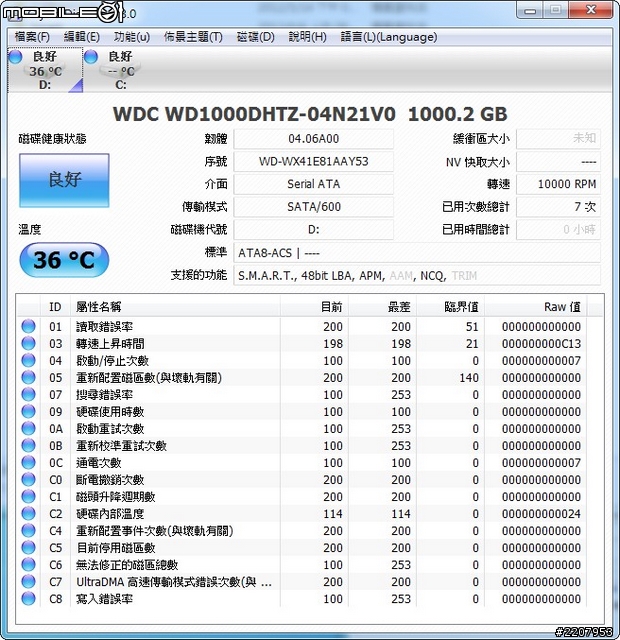Click status orb of attribute 0C 通電次數
Viewport: 620px width, 640px height.
coord(28,462)
